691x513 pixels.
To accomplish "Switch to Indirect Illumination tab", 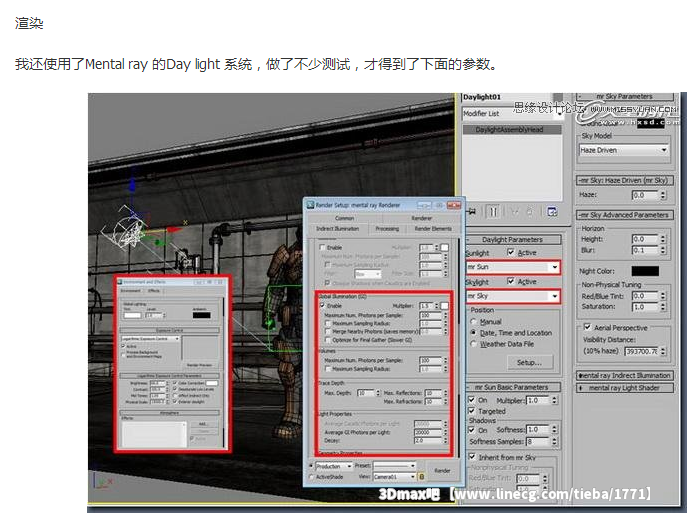I will tap(338, 229).
